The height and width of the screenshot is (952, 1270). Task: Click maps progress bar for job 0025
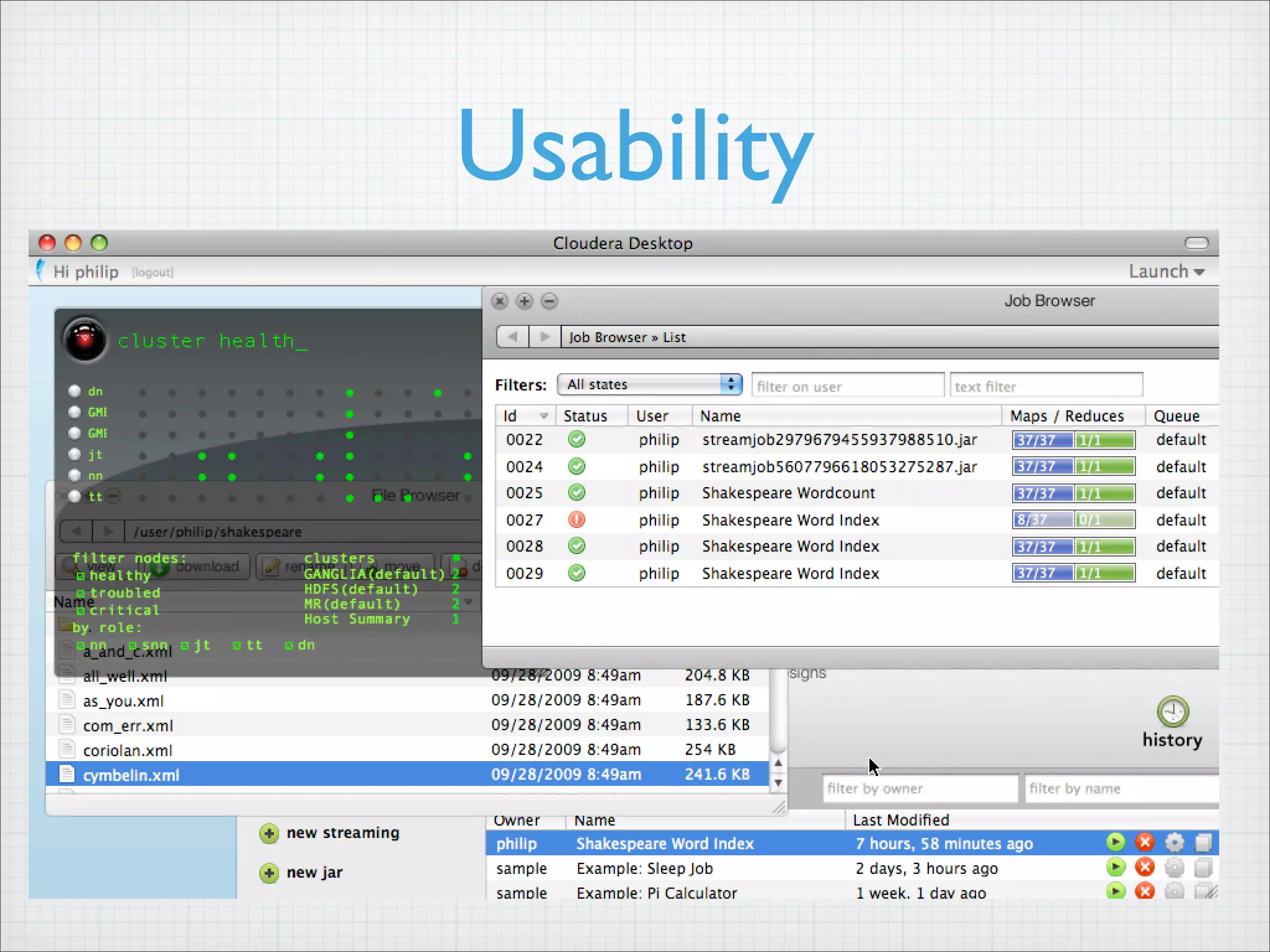1042,493
